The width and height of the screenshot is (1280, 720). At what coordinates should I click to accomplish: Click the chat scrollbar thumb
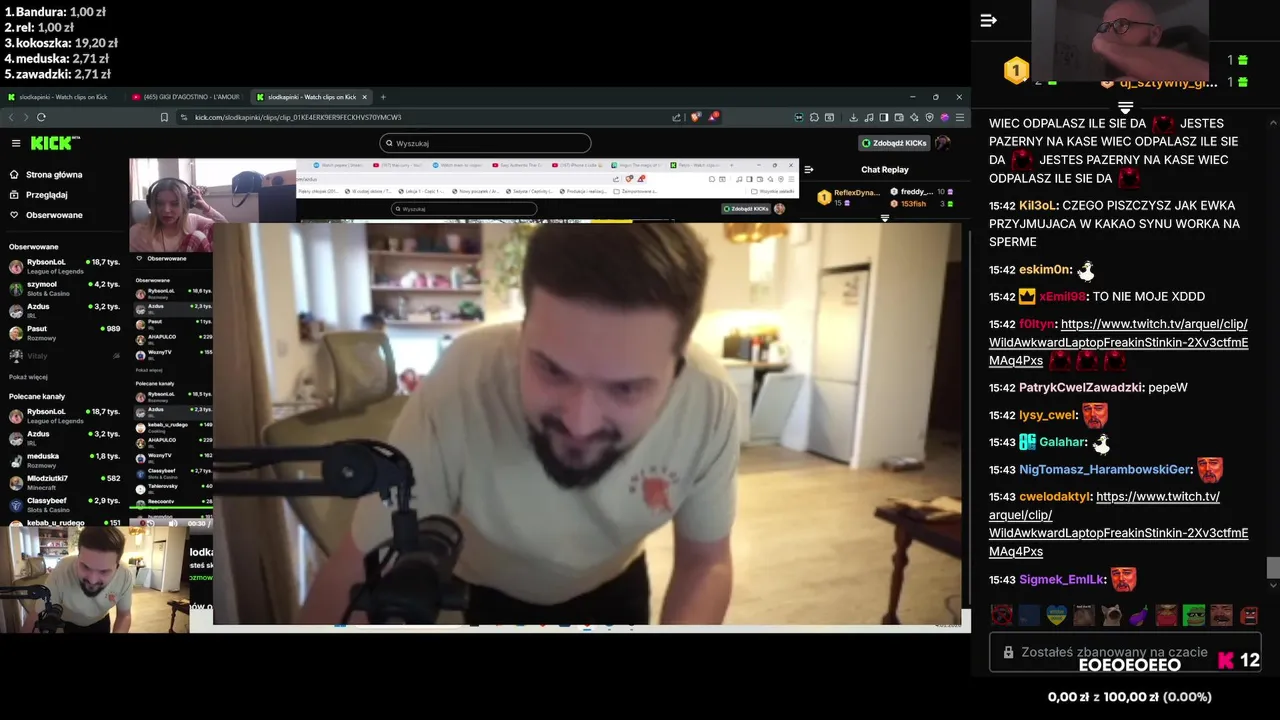pyautogui.click(x=1273, y=567)
